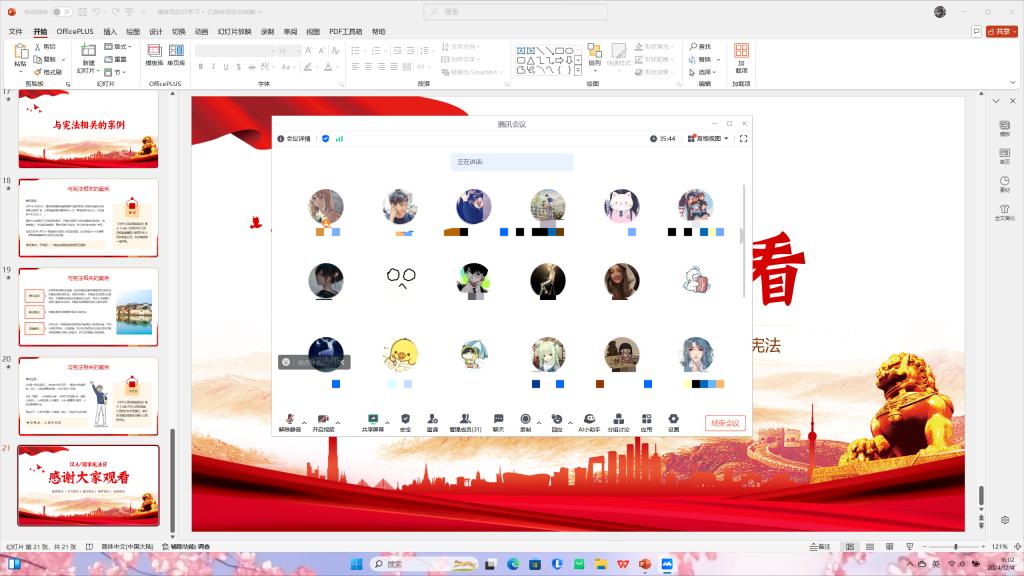This screenshot has height=576, width=1024.
Task: Switch to the OfficePLUS ribbon tab
Action: pyautogui.click(x=75, y=31)
